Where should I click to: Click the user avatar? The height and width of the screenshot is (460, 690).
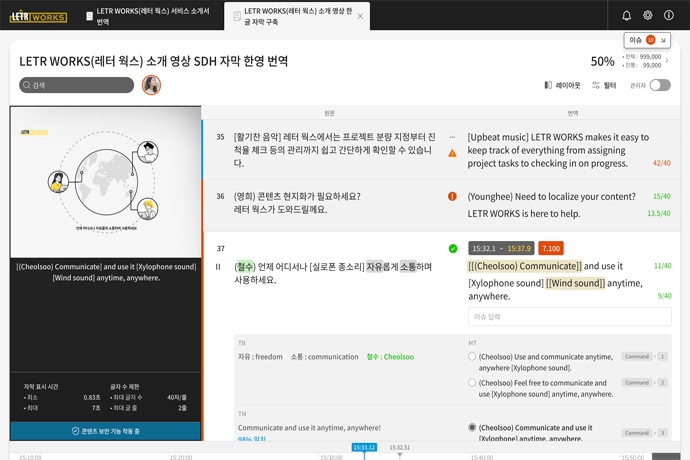(151, 85)
